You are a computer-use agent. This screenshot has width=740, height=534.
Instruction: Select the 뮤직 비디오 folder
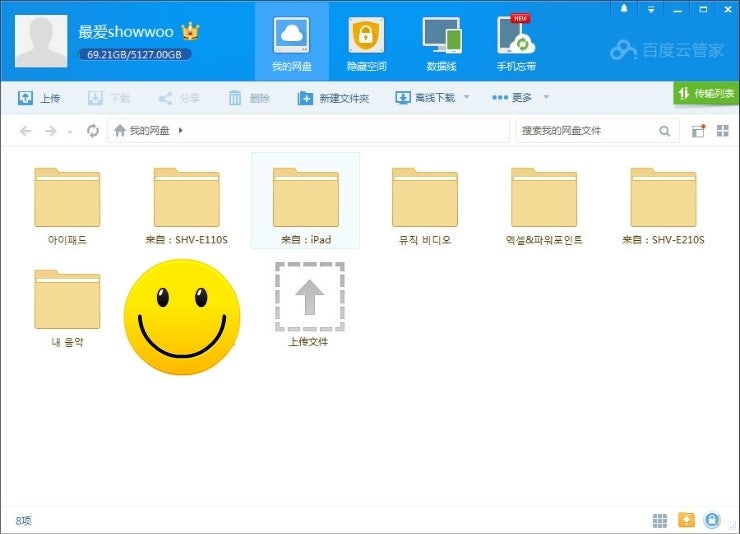point(425,206)
